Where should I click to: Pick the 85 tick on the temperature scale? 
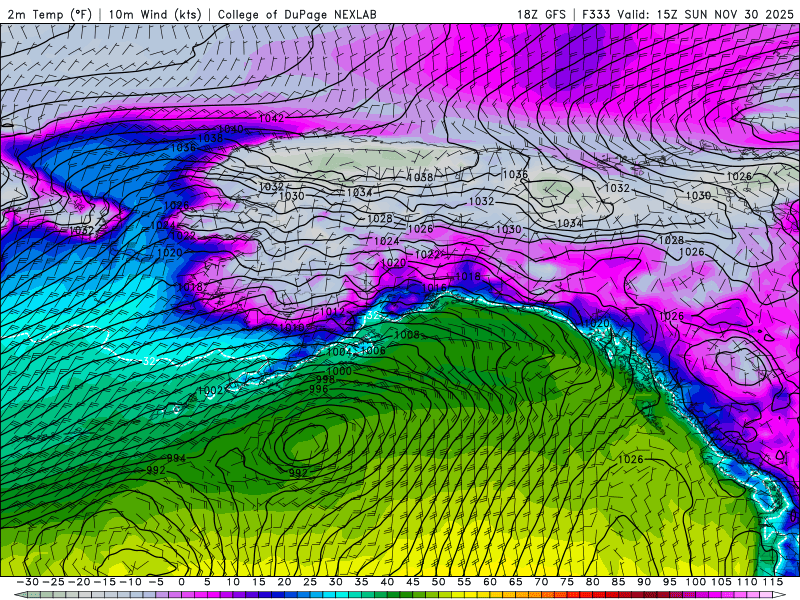618,582
